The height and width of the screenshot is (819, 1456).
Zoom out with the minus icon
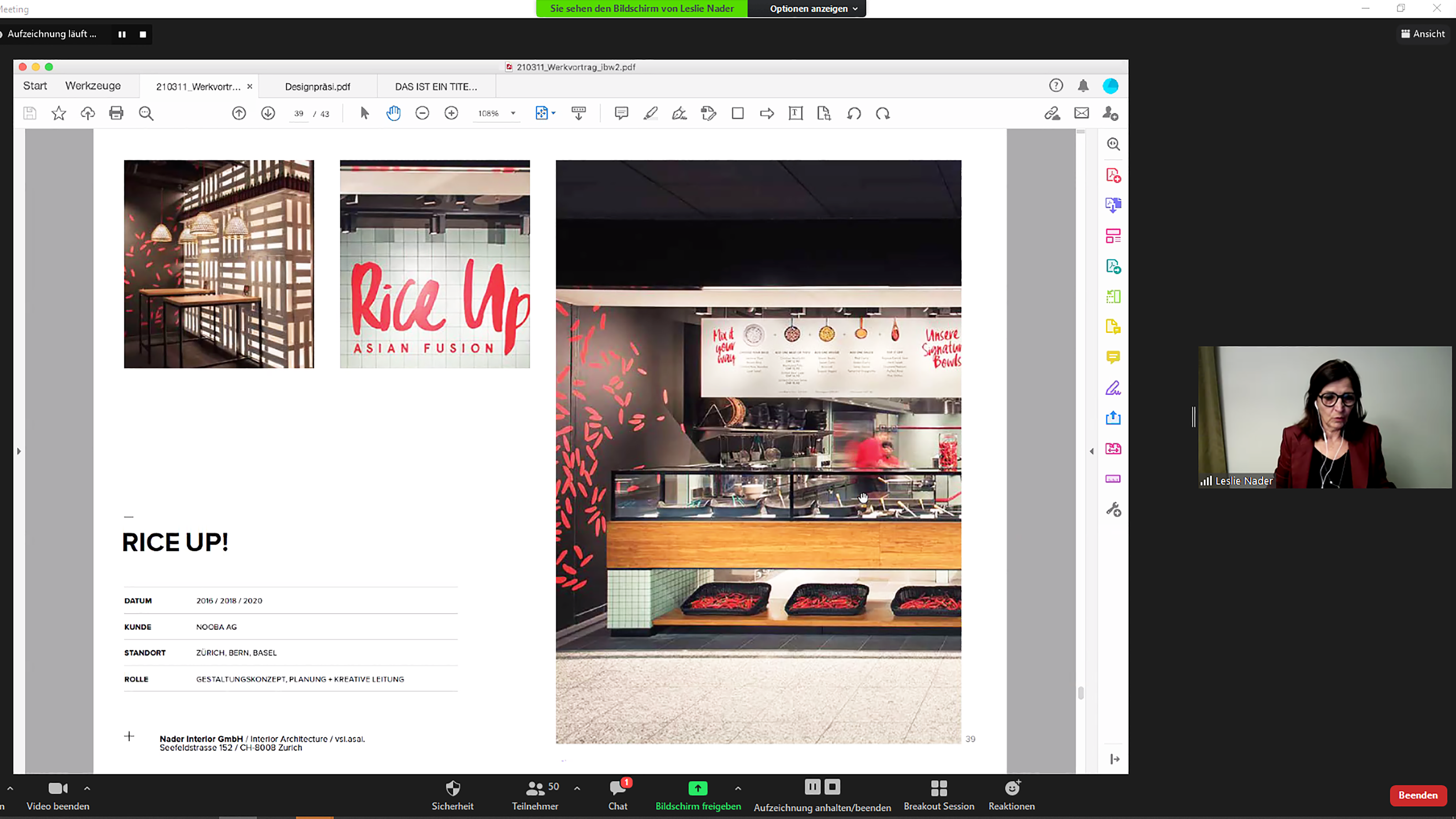tap(422, 114)
